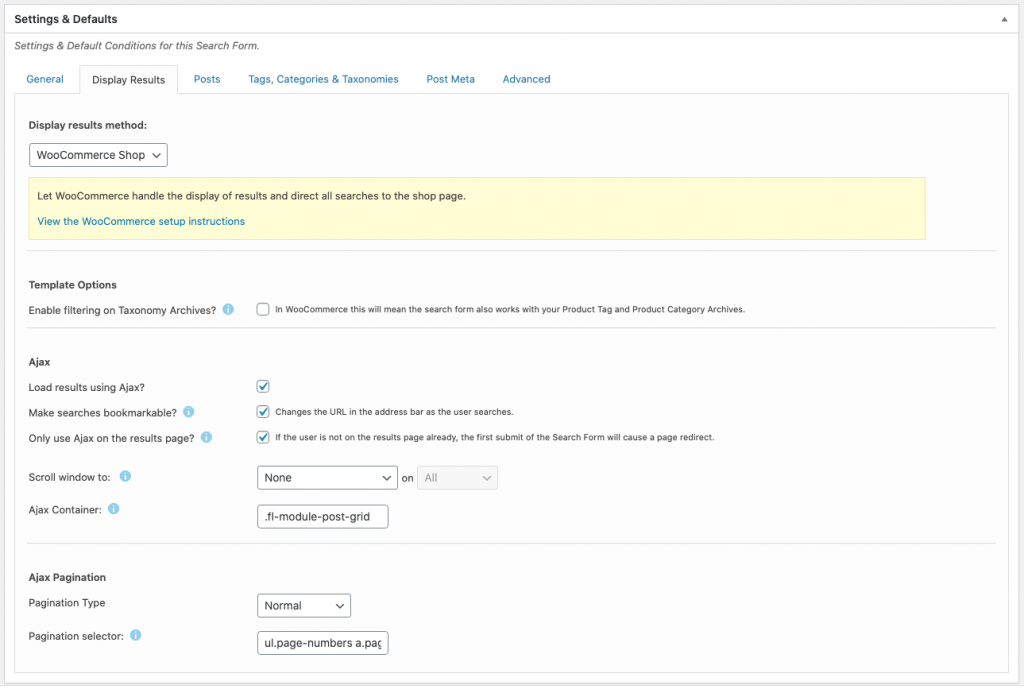Screen dimensions: 1024x689
Task: Switch to the Post Meta tab
Action: point(451,79)
